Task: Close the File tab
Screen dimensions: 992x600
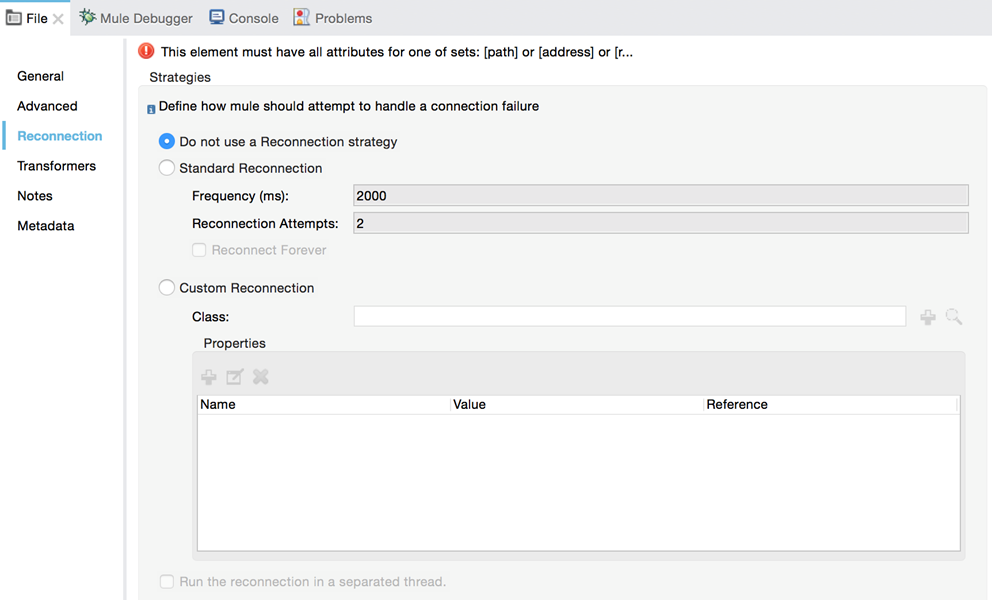Action: coord(58,19)
